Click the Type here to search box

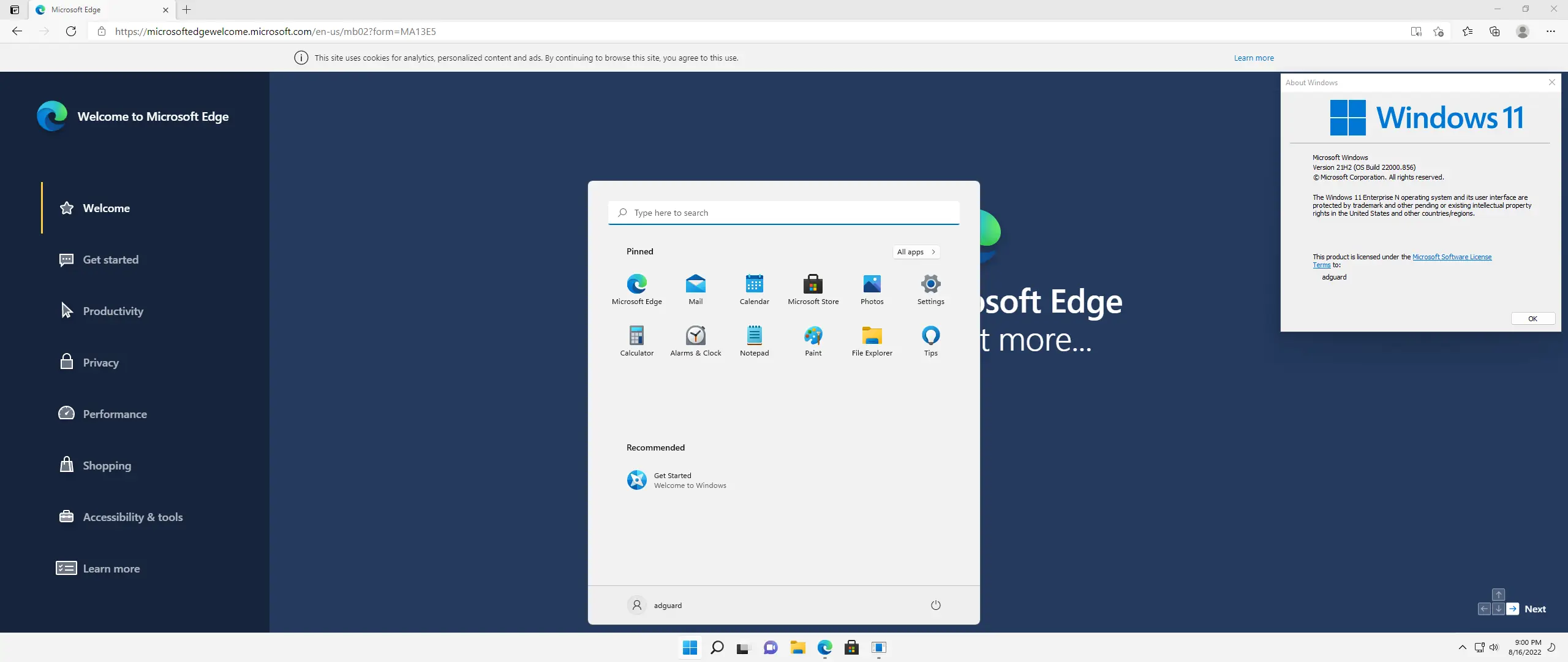tap(783, 213)
